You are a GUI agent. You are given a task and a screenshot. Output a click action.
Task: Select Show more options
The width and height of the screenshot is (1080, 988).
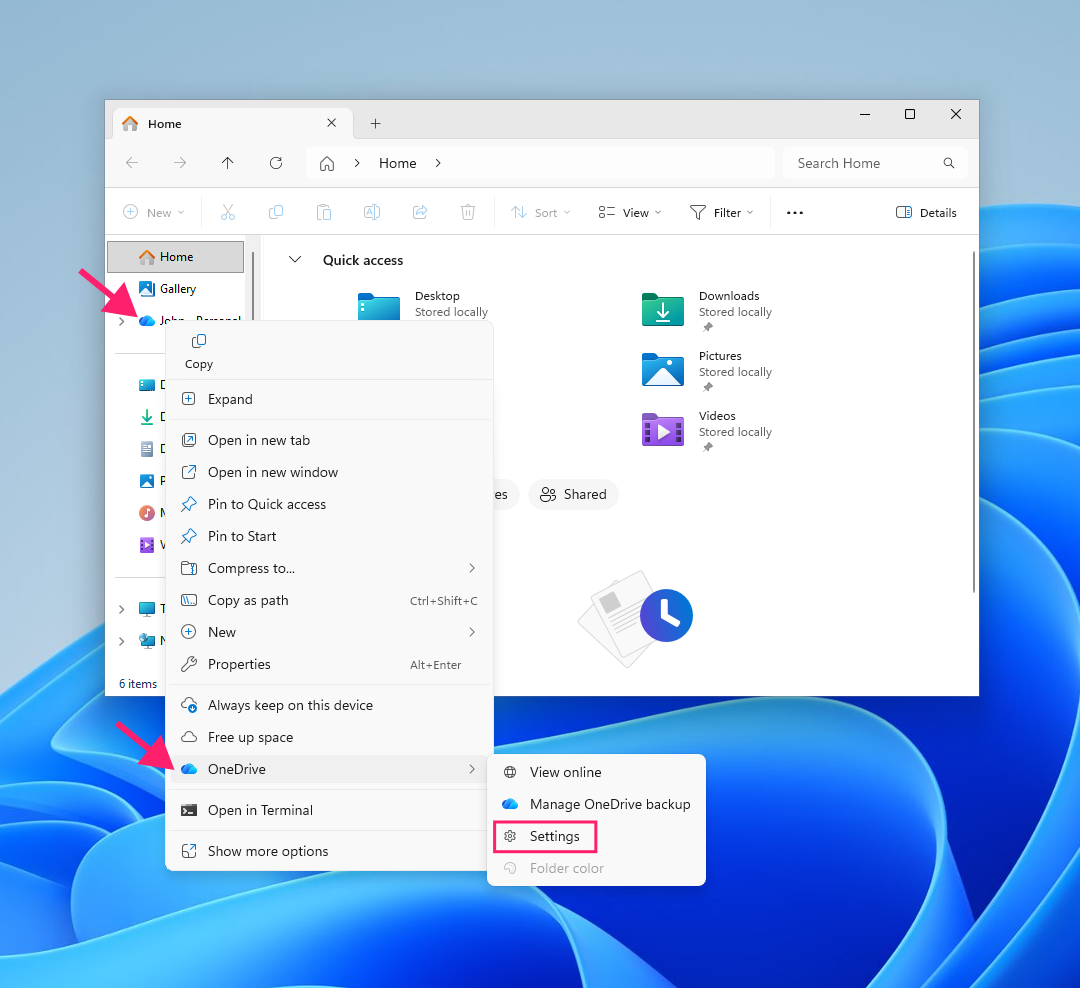(x=329, y=852)
